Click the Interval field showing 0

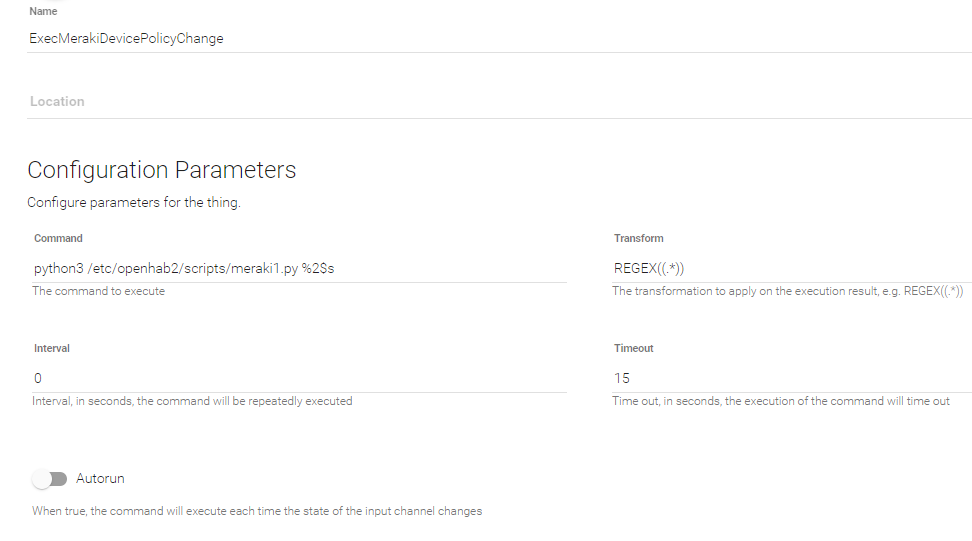pos(298,378)
